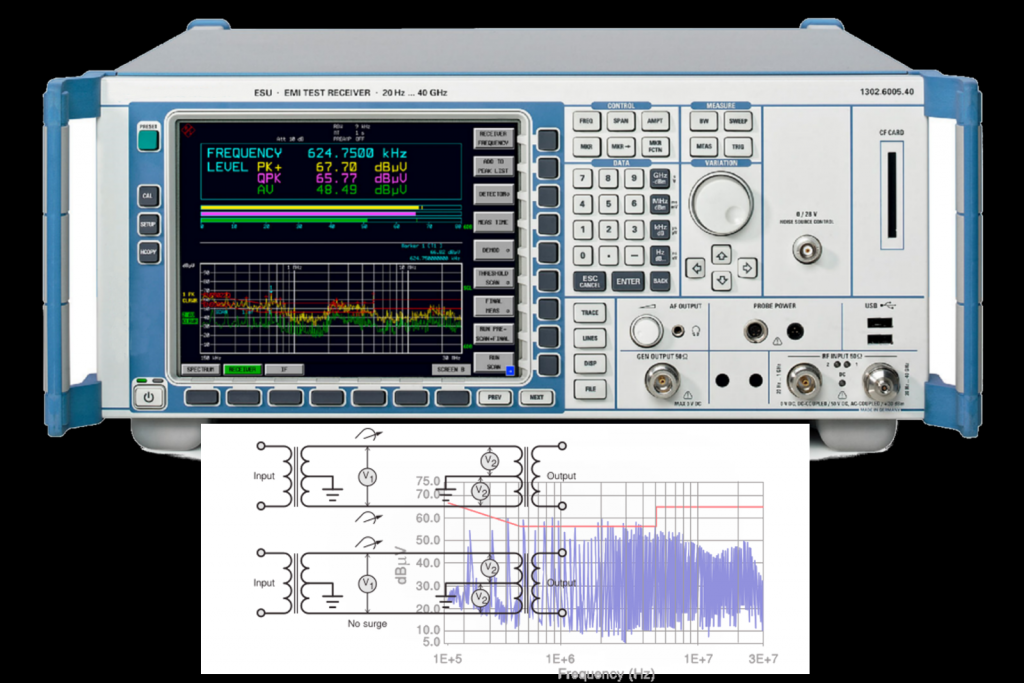Push the green PRESET key
Image resolution: width=1024 pixels, height=683 pixels.
click(148, 139)
